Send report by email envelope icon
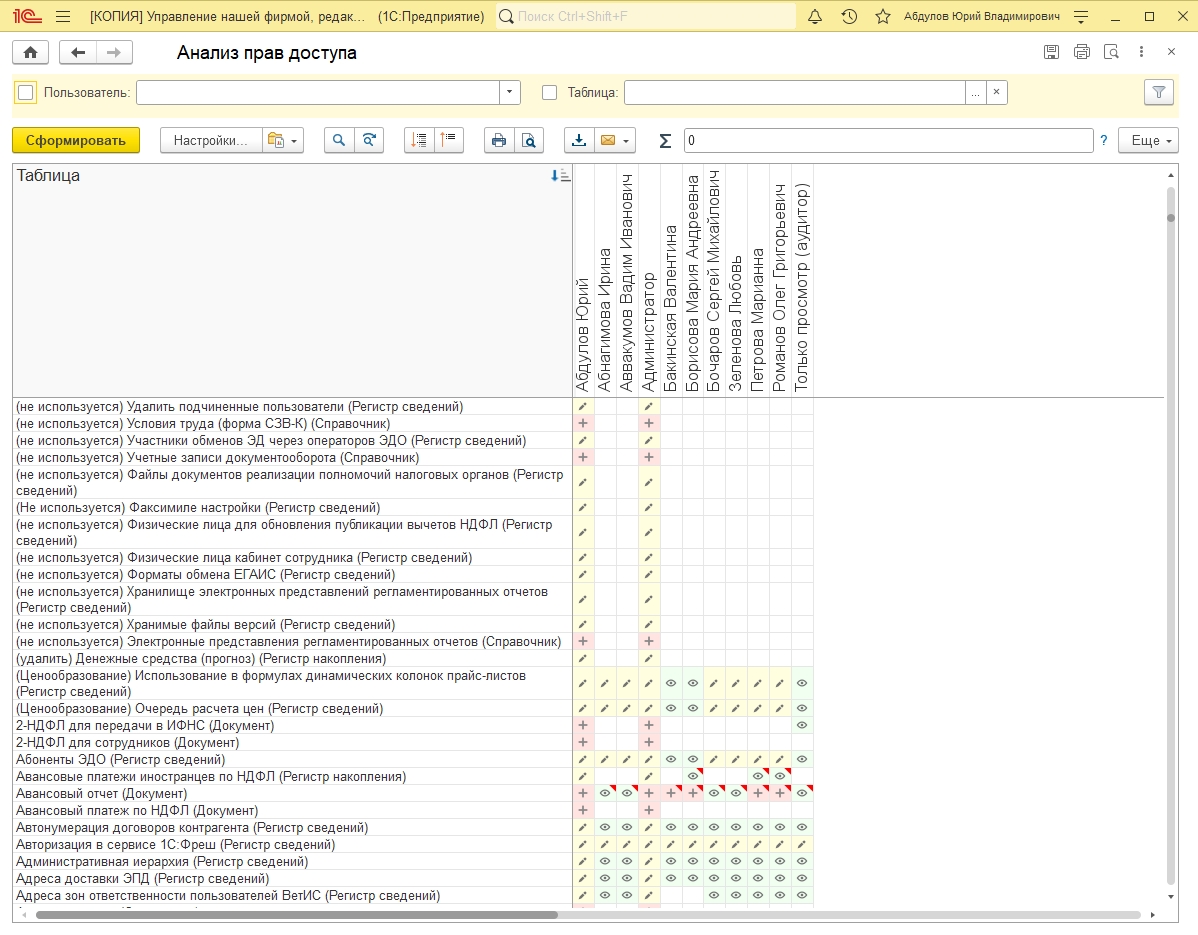This screenshot has width=1198, height=935. point(614,141)
